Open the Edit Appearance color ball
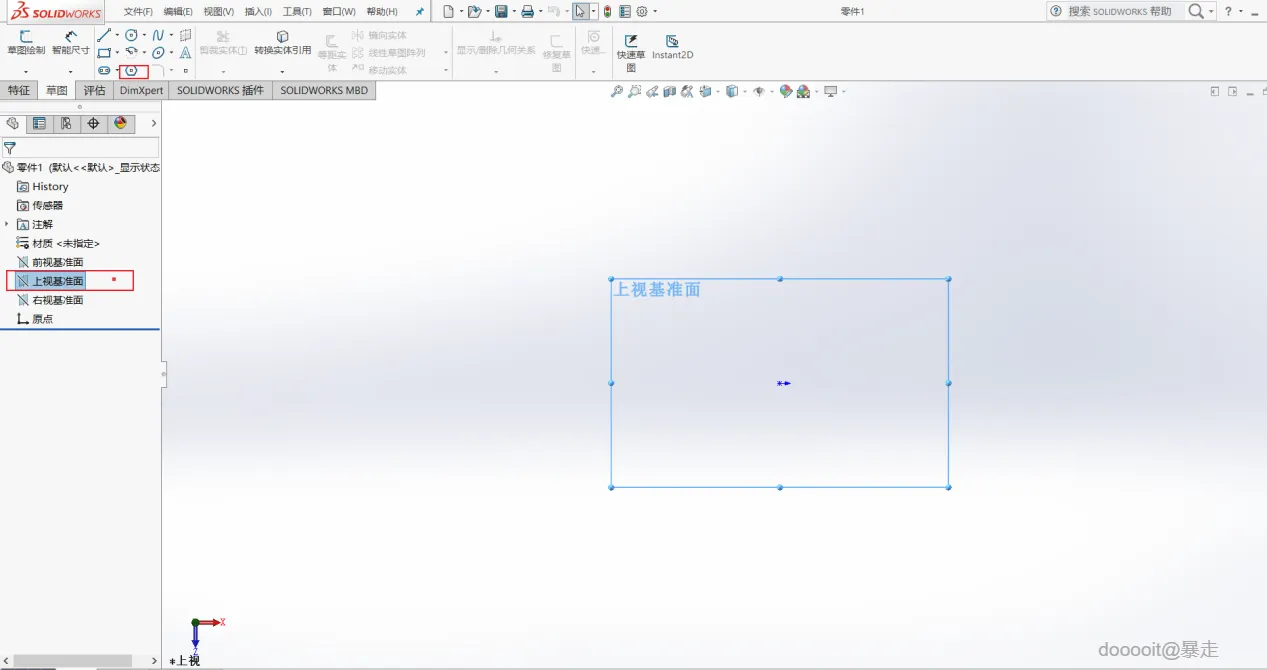 pos(786,92)
